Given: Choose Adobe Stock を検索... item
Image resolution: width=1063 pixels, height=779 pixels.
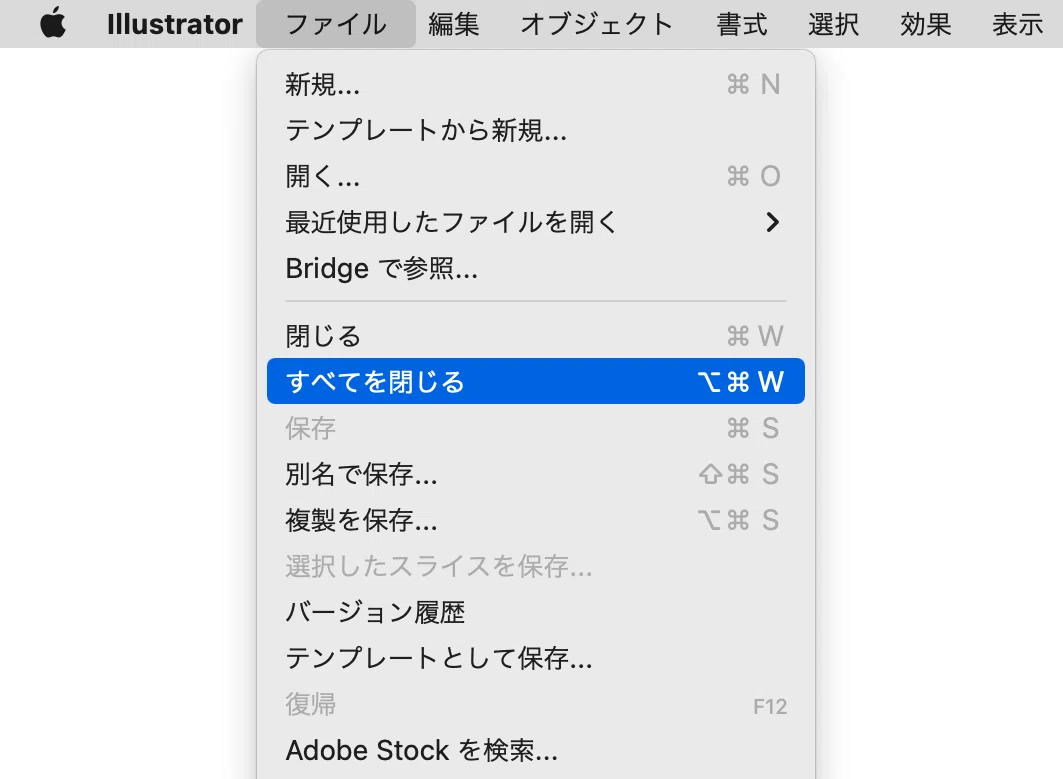Looking at the screenshot, I should (536, 751).
